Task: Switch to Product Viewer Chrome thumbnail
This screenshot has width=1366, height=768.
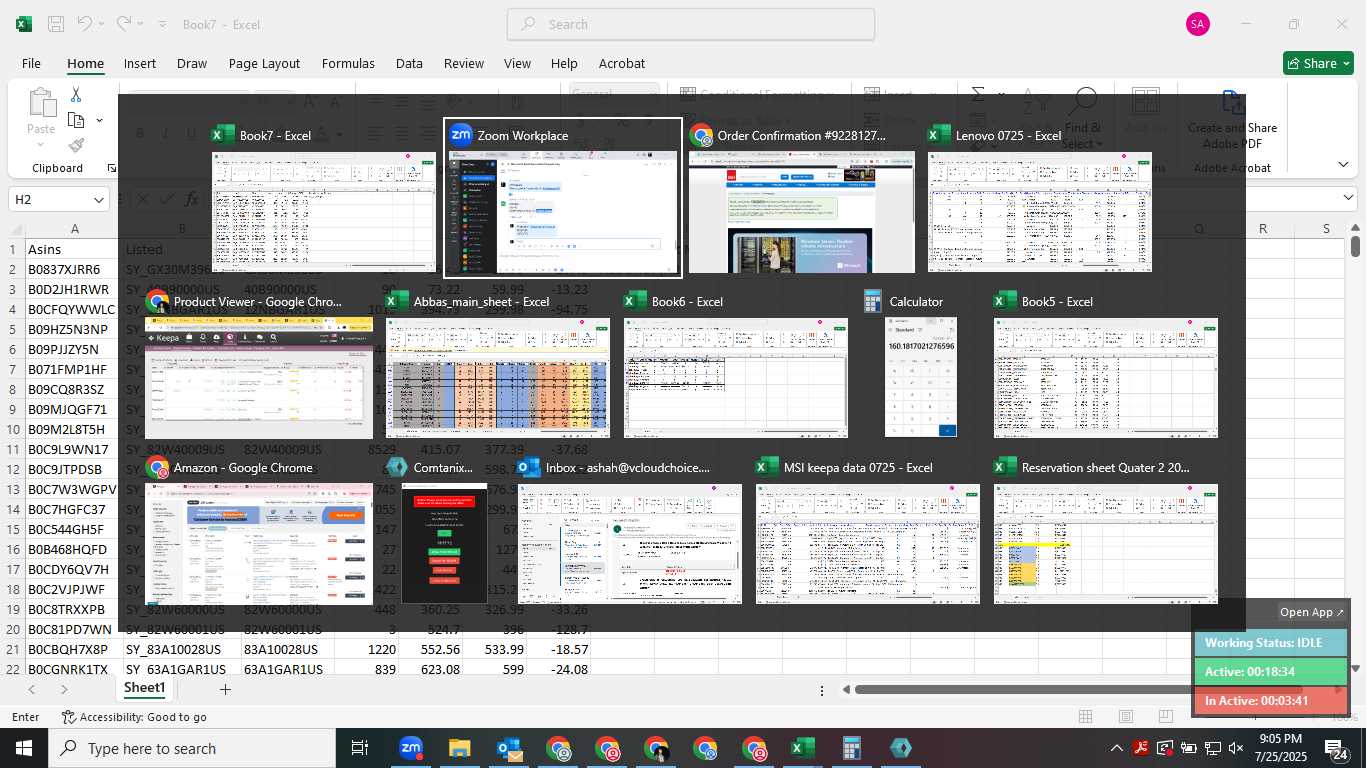Action: point(259,378)
